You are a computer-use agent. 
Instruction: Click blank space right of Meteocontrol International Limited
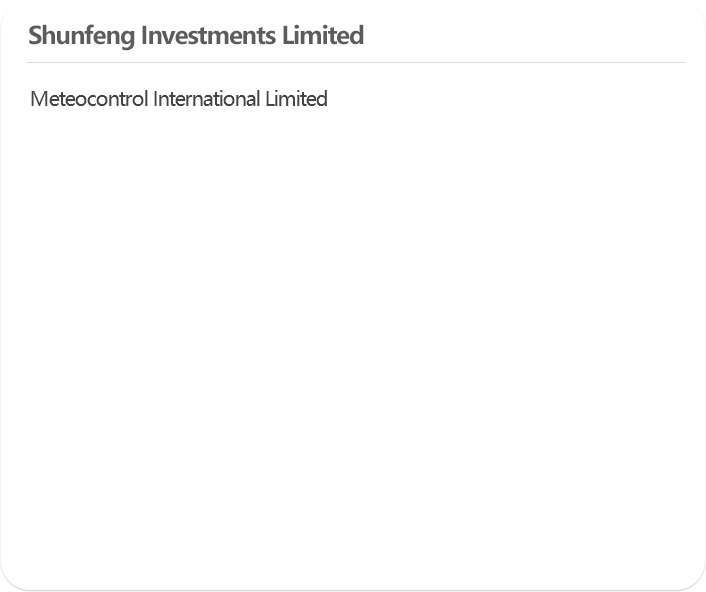click(x=507, y=99)
